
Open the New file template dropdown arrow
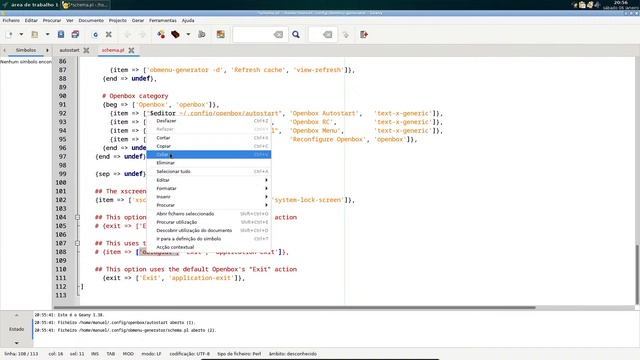(x=21, y=35)
